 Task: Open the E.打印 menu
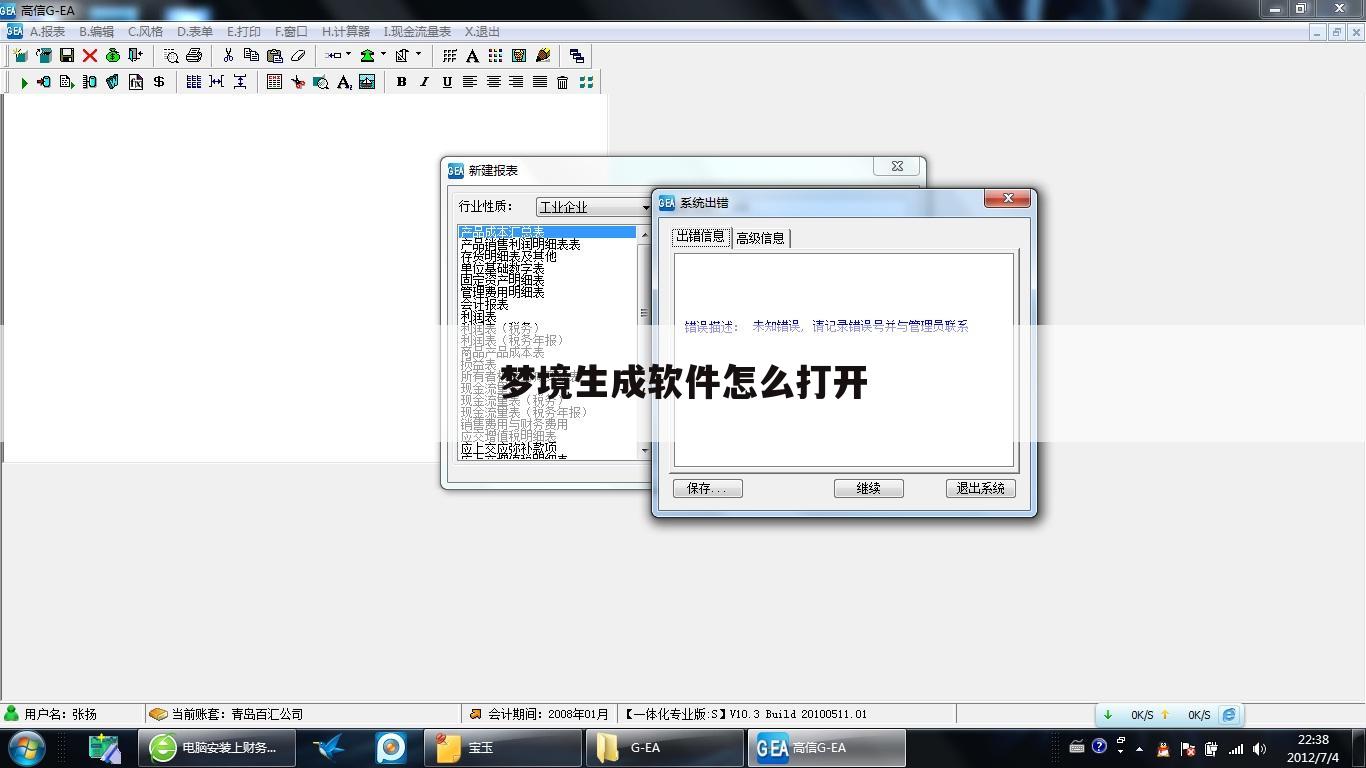pos(243,32)
